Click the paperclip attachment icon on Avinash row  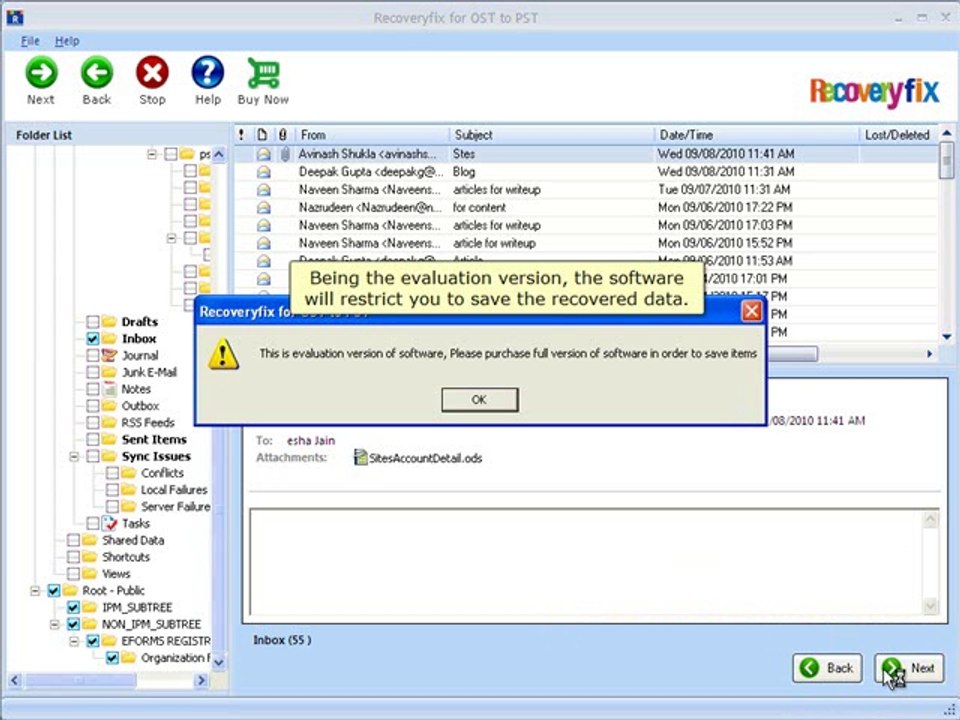click(285, 154)
